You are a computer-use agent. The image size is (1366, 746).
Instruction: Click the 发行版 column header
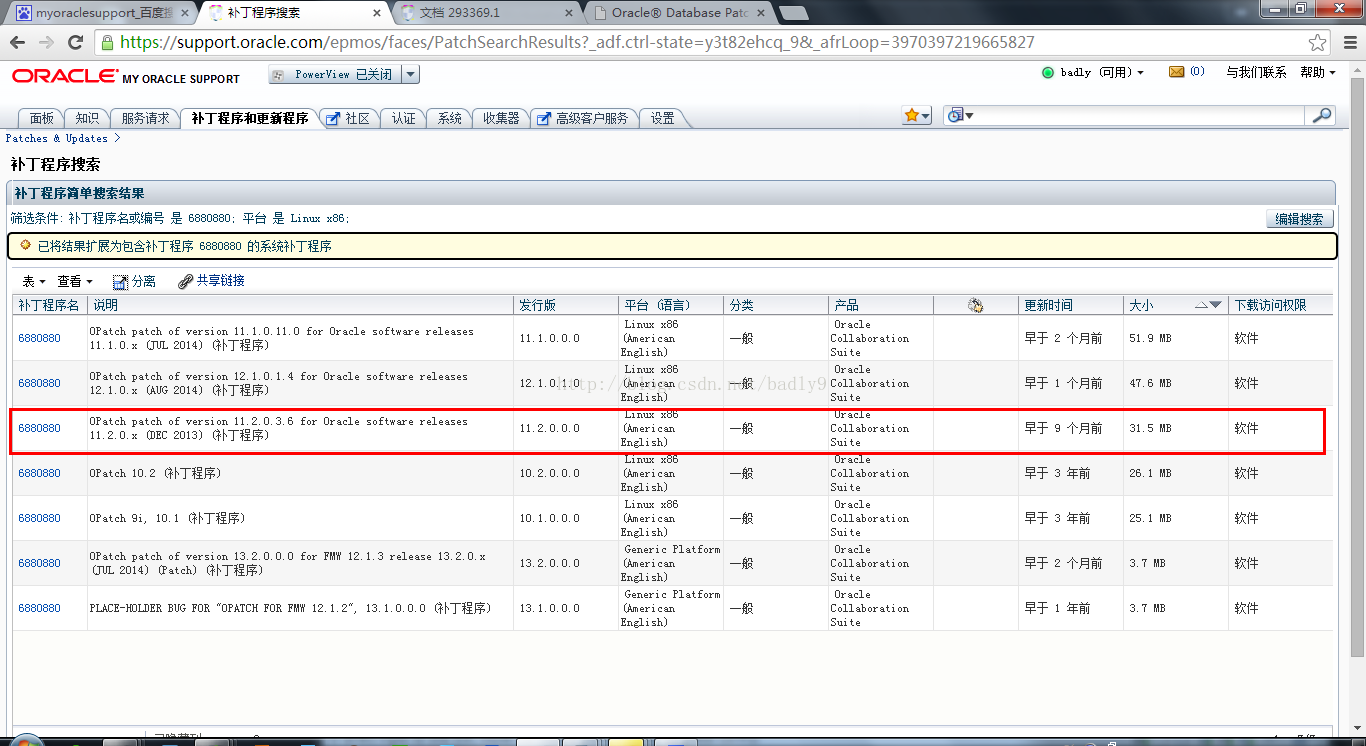click(566, 305)
